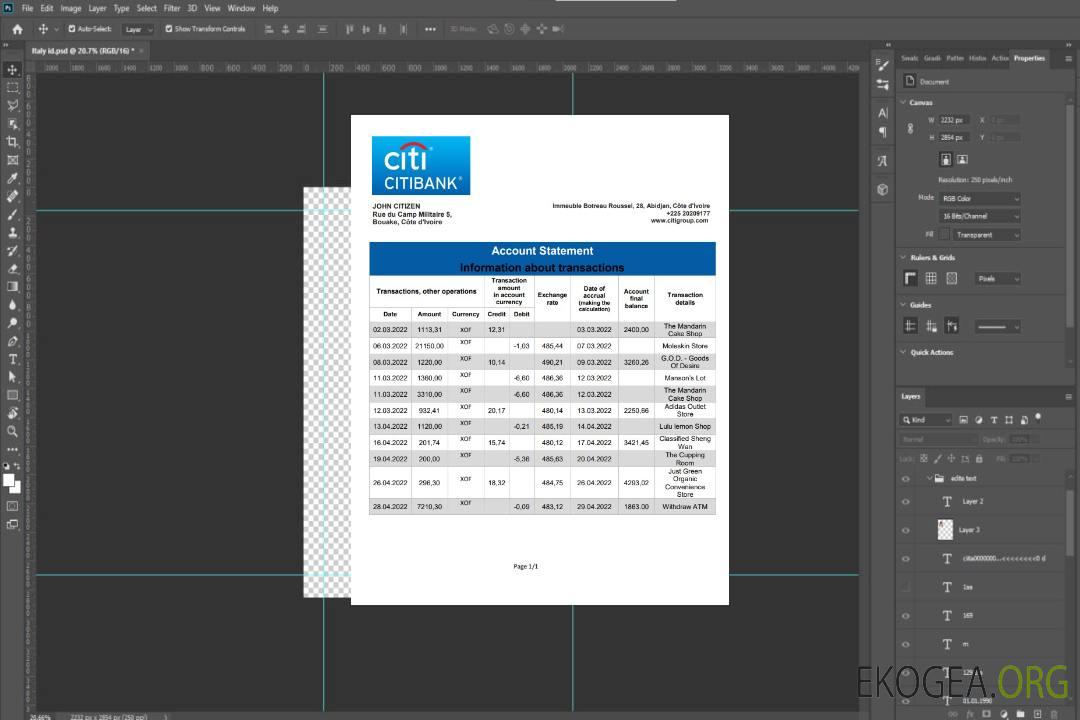
Task: Open the guide line style dropdown
Action: point(997,327)
